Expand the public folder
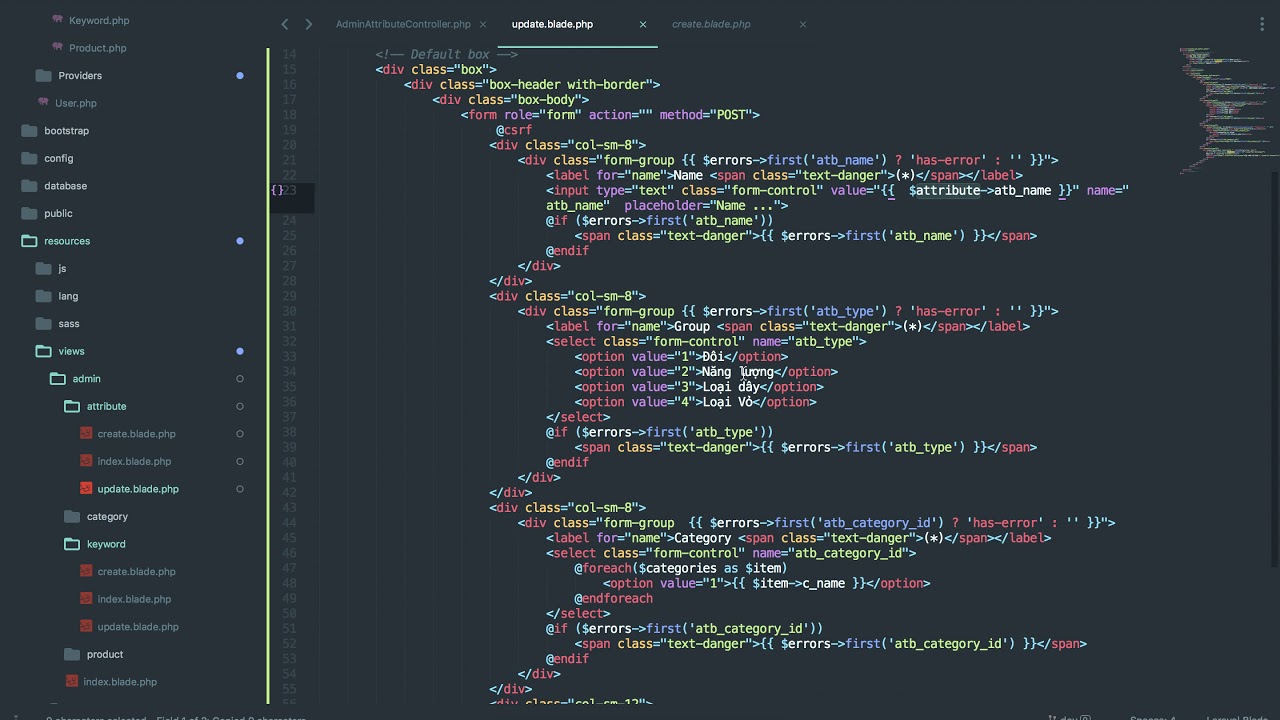This screenshot has height=720, width=1280. pyautogui.click(x=58, y=213)
